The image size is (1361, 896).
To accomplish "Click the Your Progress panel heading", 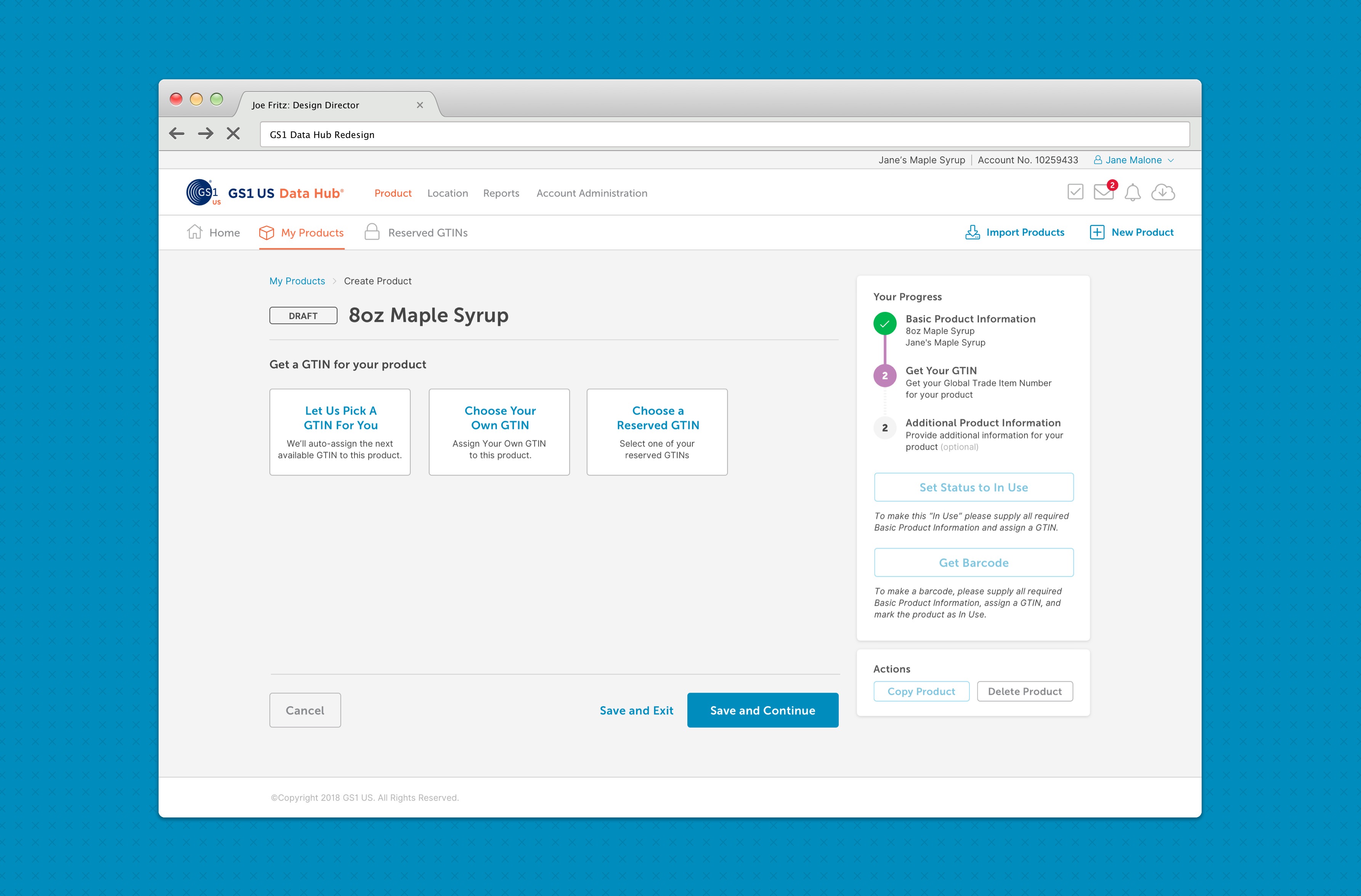I will (907, 297).
